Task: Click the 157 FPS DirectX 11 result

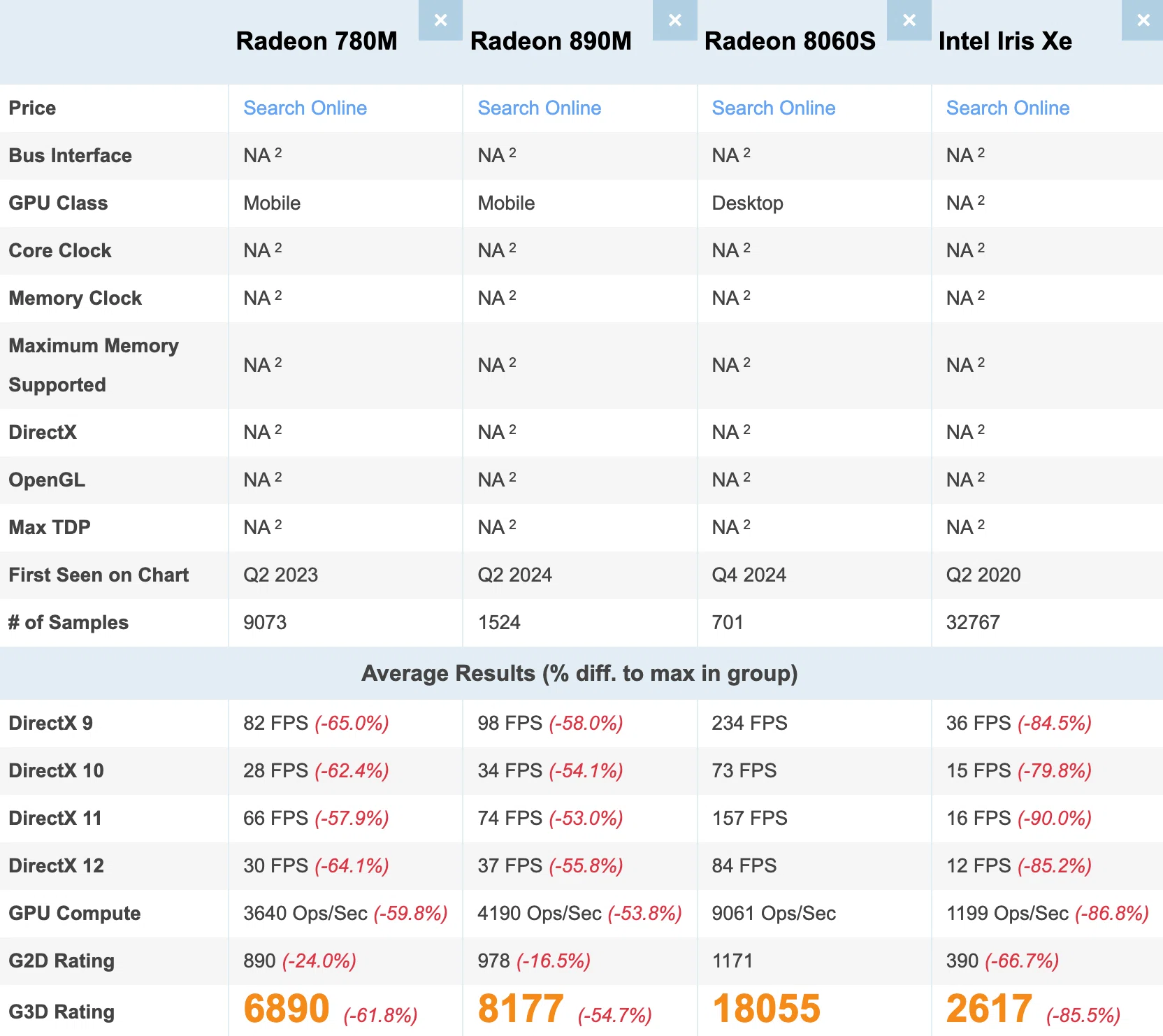Action: (x=749, y=818)
